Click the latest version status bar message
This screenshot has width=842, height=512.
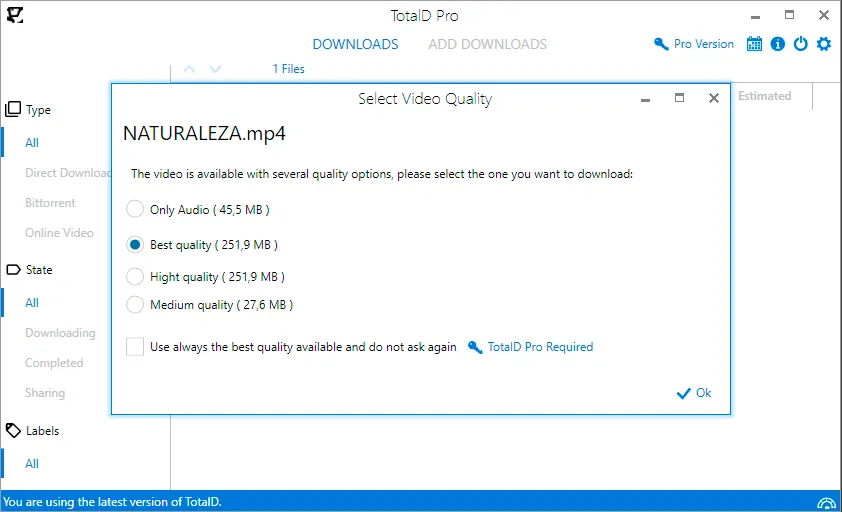pyautogui.click(x=112, y=502)
